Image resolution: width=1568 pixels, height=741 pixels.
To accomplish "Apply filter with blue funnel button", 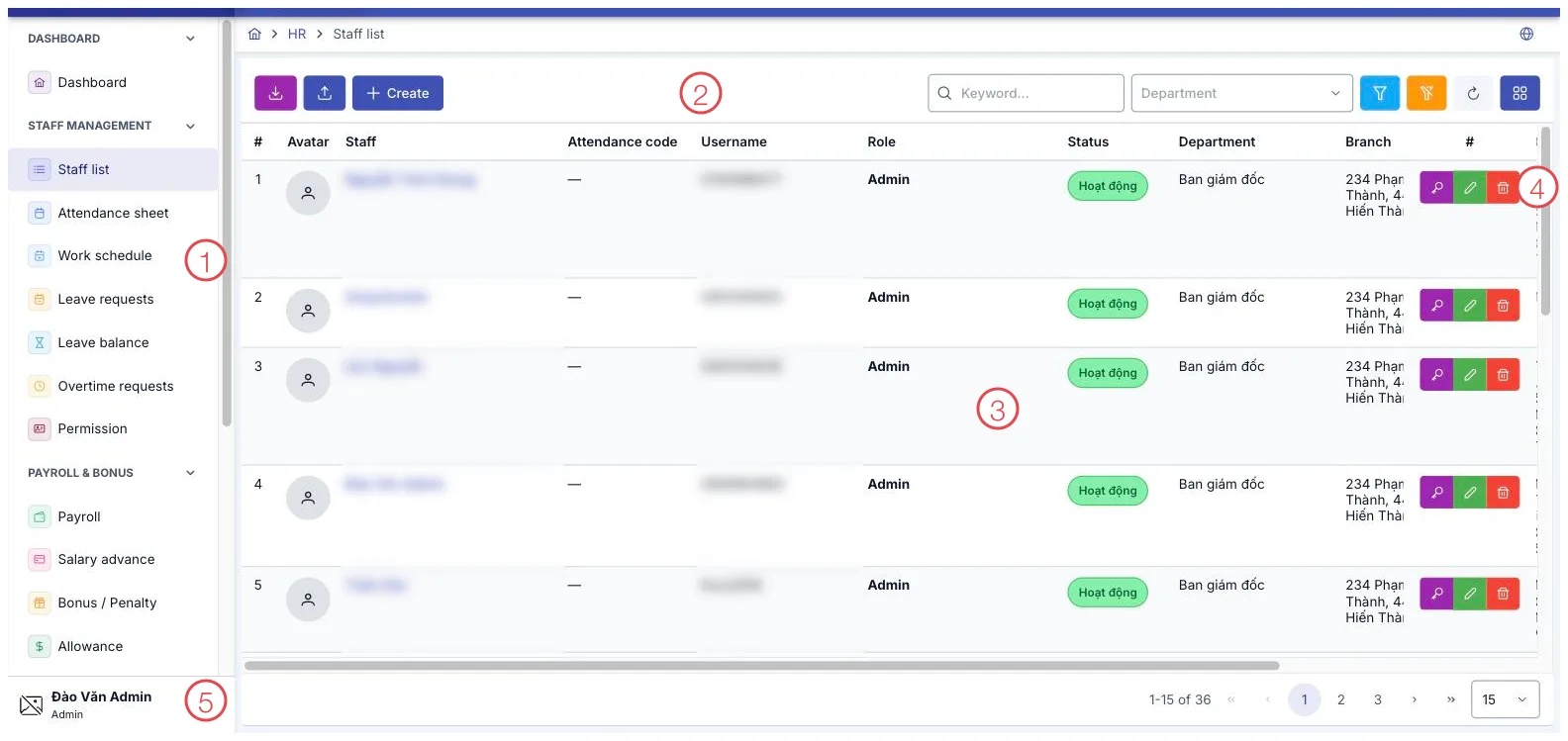I will [x=1380, y=93].
